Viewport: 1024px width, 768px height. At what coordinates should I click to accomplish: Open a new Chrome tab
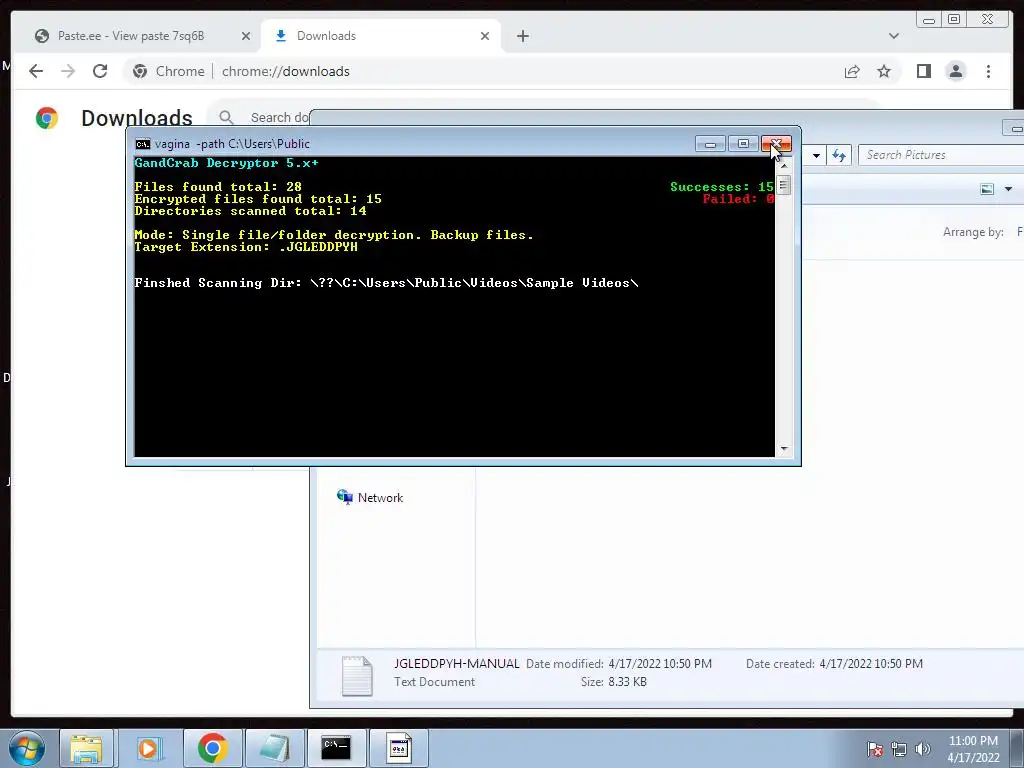coord(522,36)
